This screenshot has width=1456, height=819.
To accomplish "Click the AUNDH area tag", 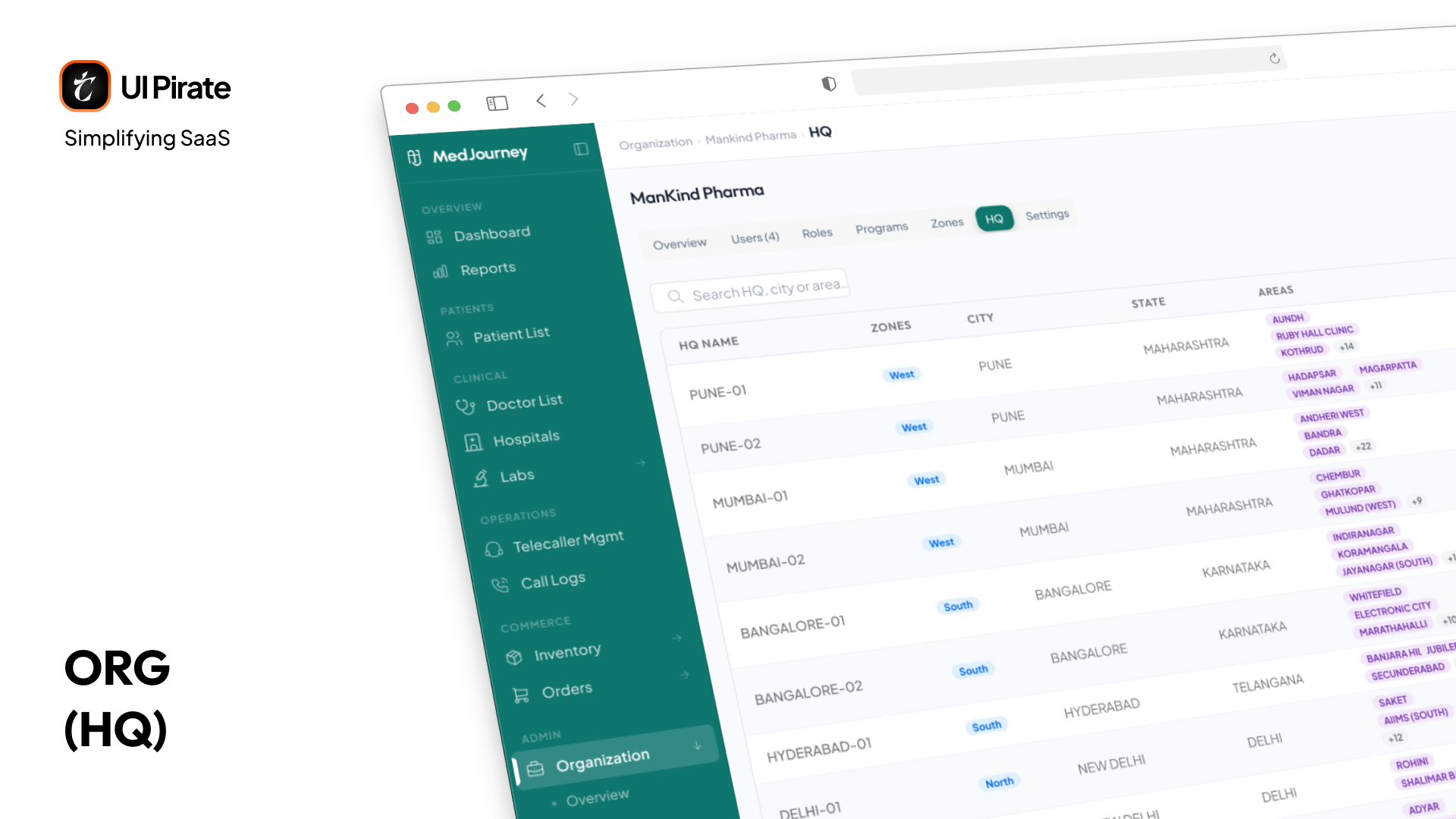I will coord(1288,318).
